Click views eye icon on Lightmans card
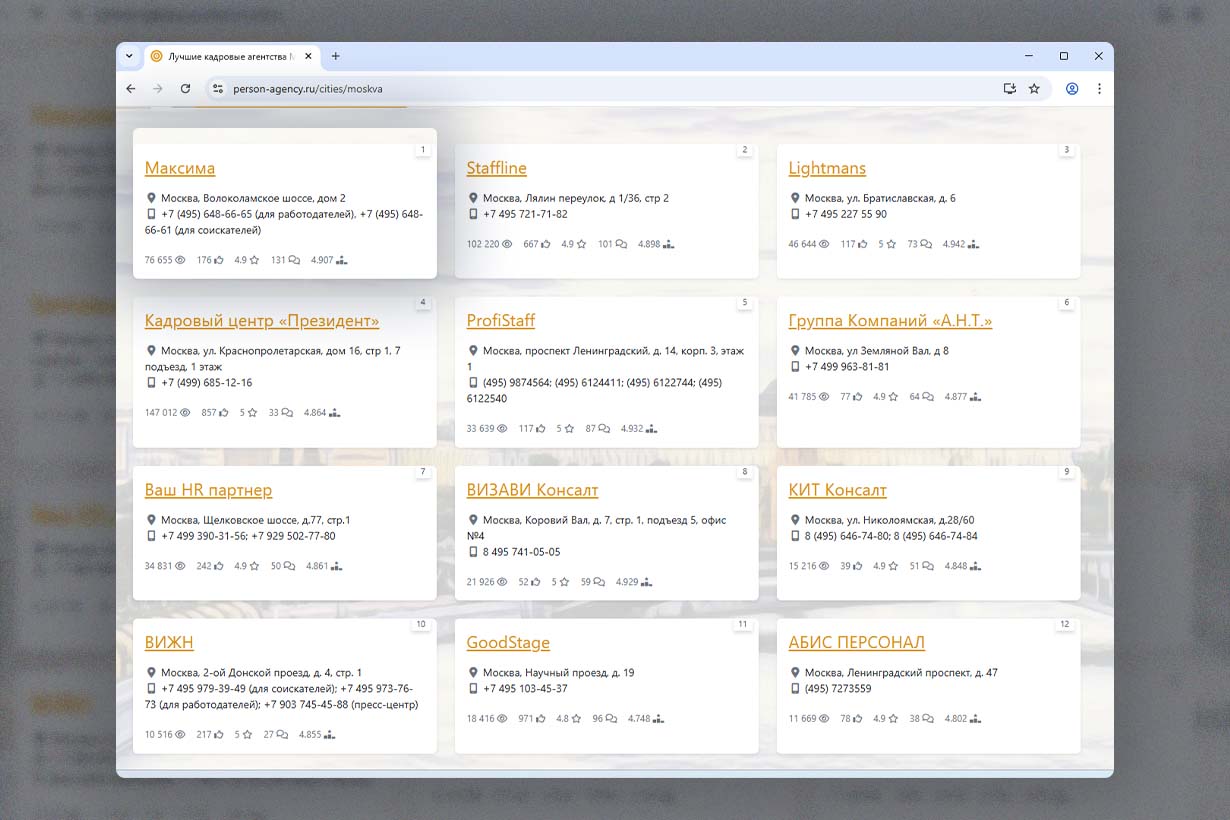The image size is (1230, 820). 824,244
